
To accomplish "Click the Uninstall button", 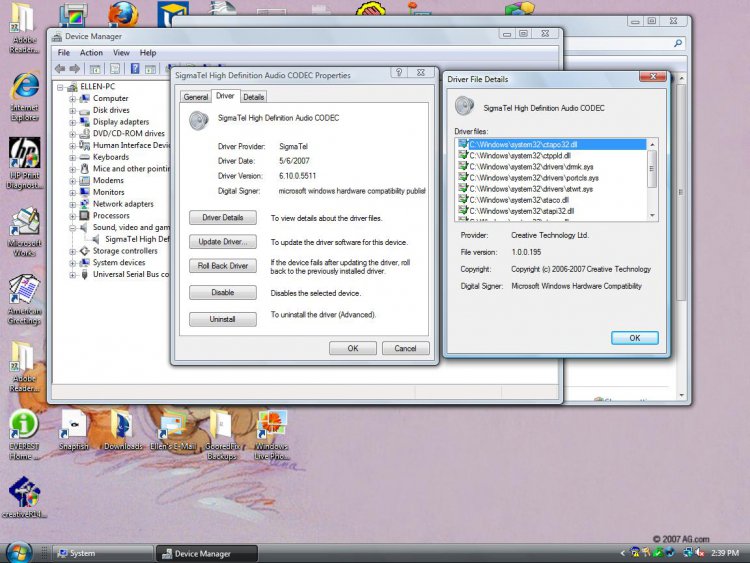I will coord(222,319).
